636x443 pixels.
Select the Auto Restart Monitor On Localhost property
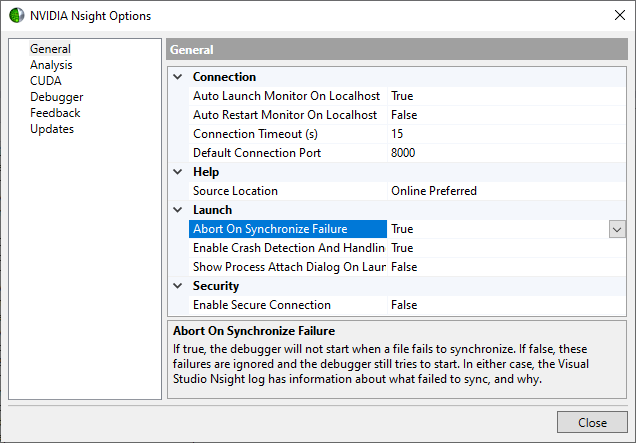(x=288, y=115)
